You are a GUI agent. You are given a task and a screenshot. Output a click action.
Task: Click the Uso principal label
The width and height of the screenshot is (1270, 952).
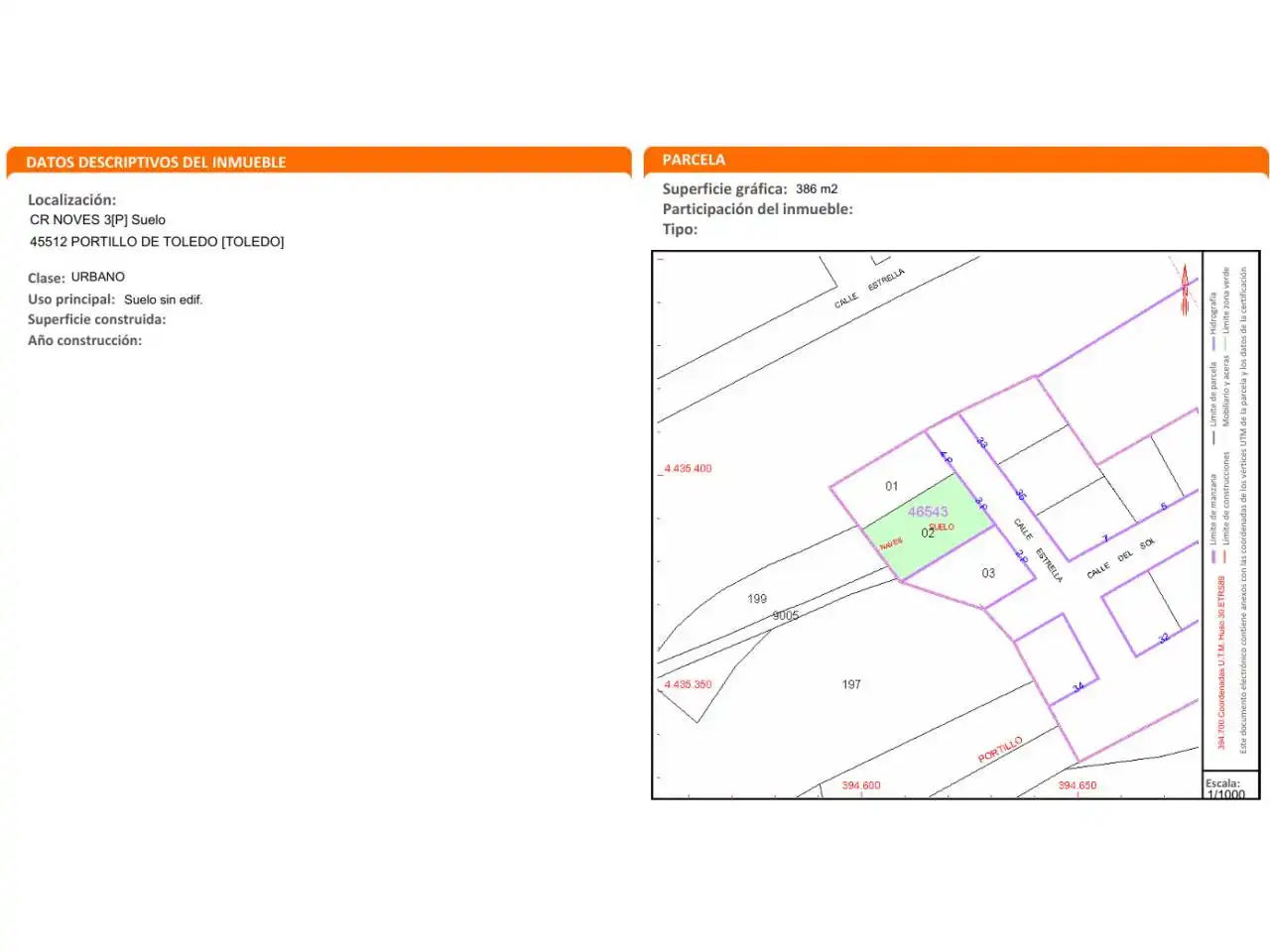[71, 299]
